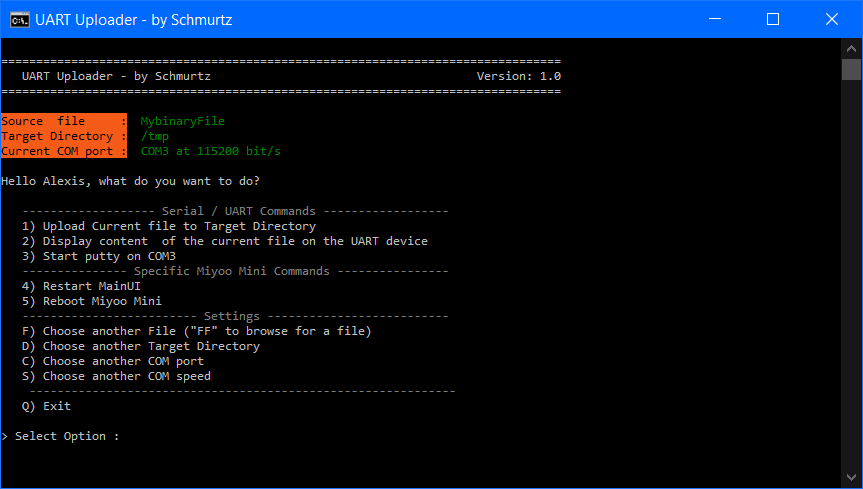
Task: Click option F 'Choose another File'
Action: click(197, 331)
